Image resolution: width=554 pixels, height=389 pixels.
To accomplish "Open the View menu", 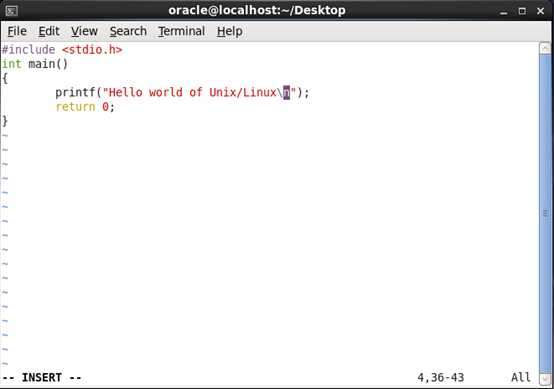I will [x=84, y=31].
